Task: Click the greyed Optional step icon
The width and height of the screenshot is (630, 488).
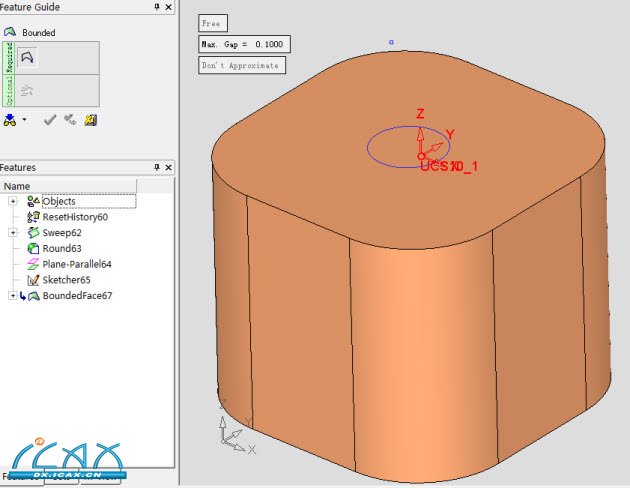Action: (x=28, y=91)
